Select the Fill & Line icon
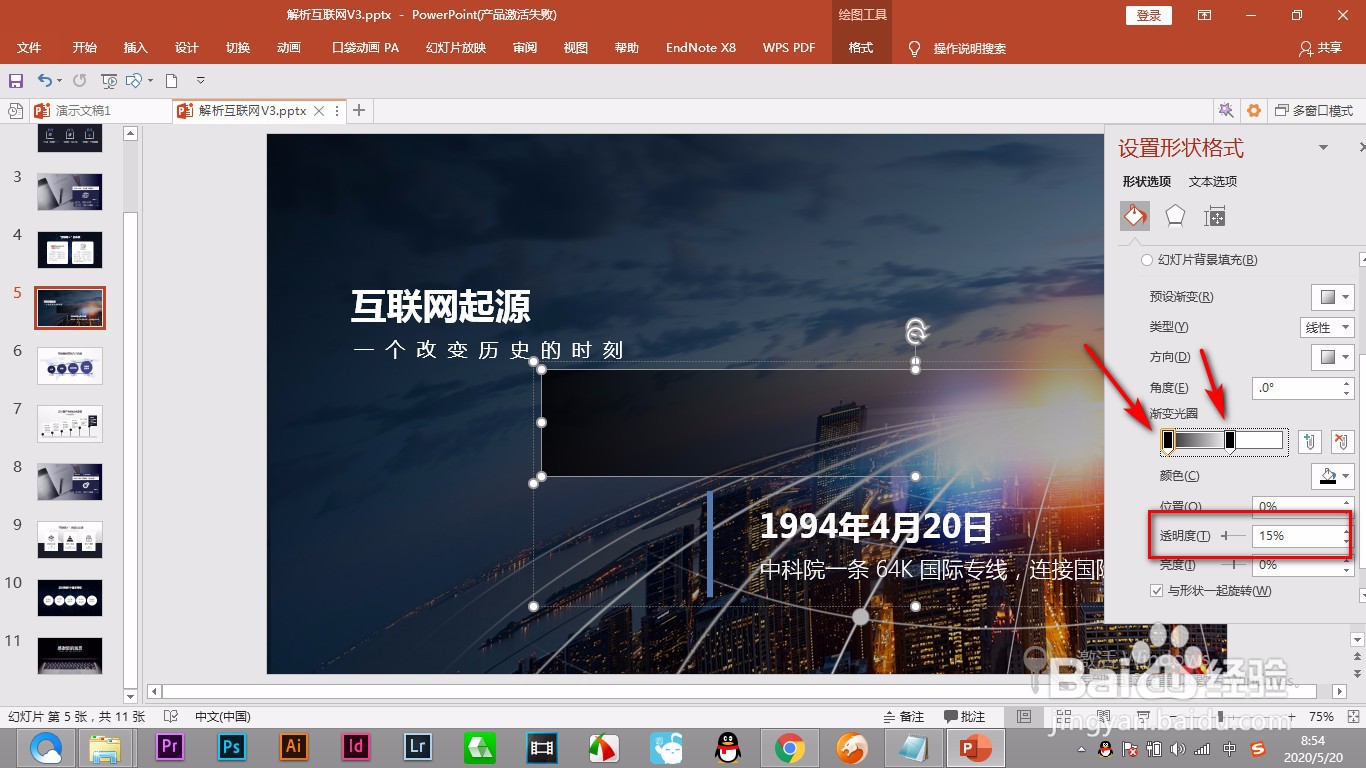Screen dimensions: 1366x768 coord(1135,215)
